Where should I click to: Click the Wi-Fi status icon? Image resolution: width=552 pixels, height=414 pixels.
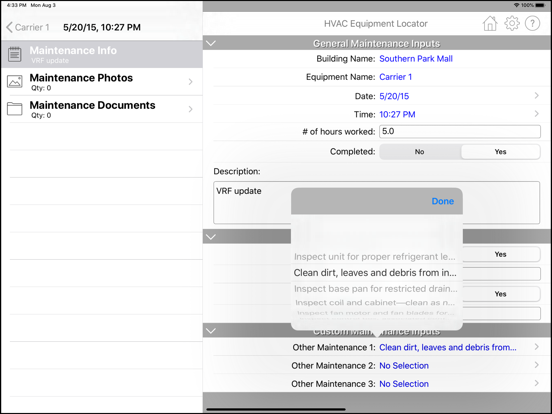[517, 5]
